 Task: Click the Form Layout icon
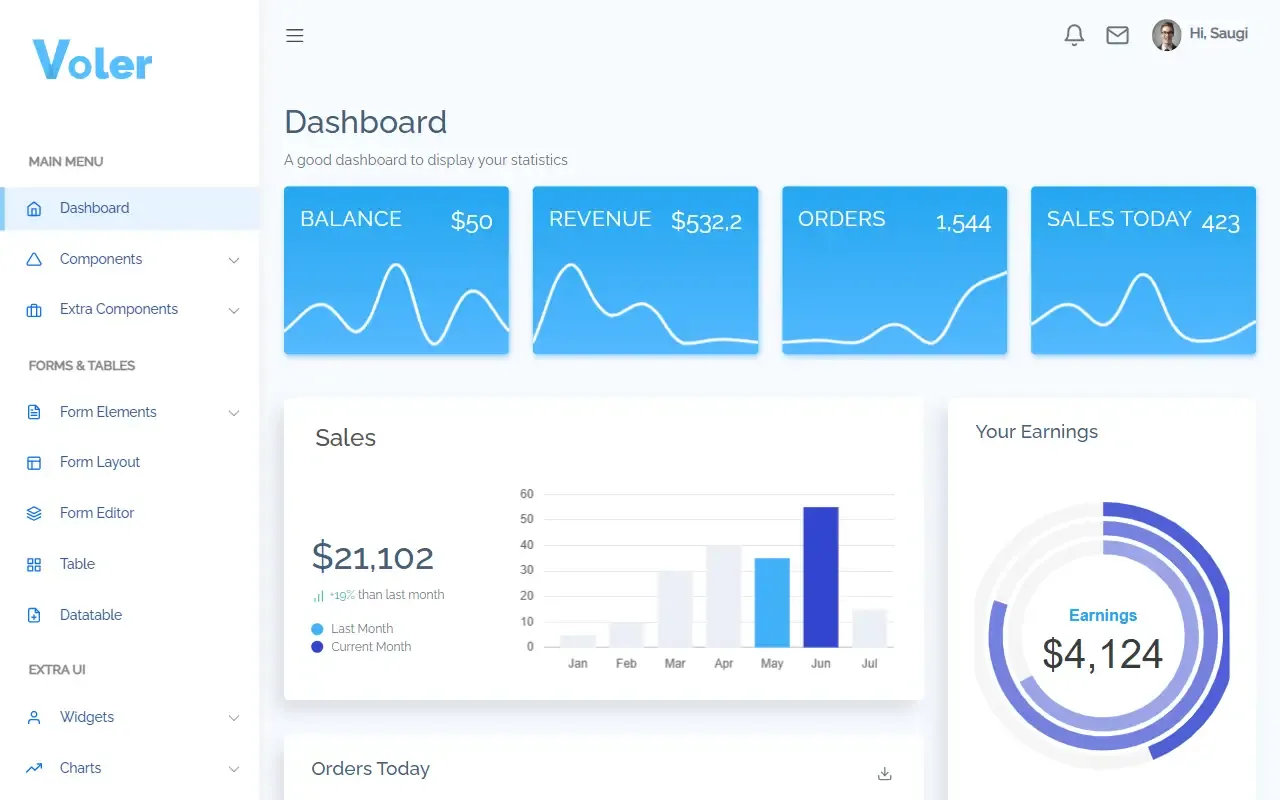(x=34, y=463)
